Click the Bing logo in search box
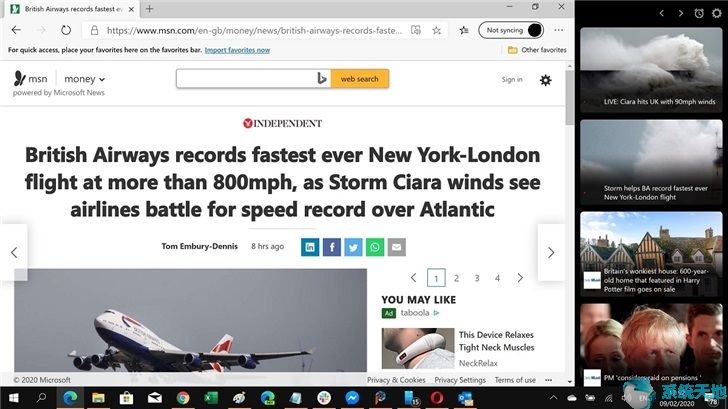Screen dimensions: 728x409 (322, 79)
